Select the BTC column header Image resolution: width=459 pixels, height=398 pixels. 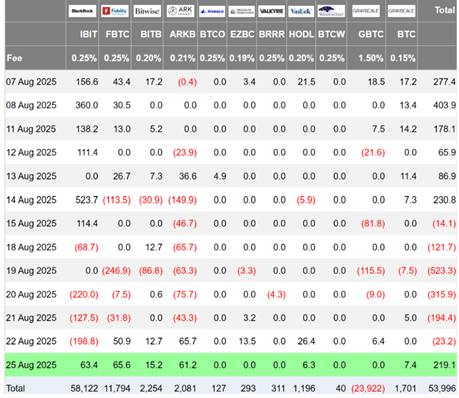406,34
